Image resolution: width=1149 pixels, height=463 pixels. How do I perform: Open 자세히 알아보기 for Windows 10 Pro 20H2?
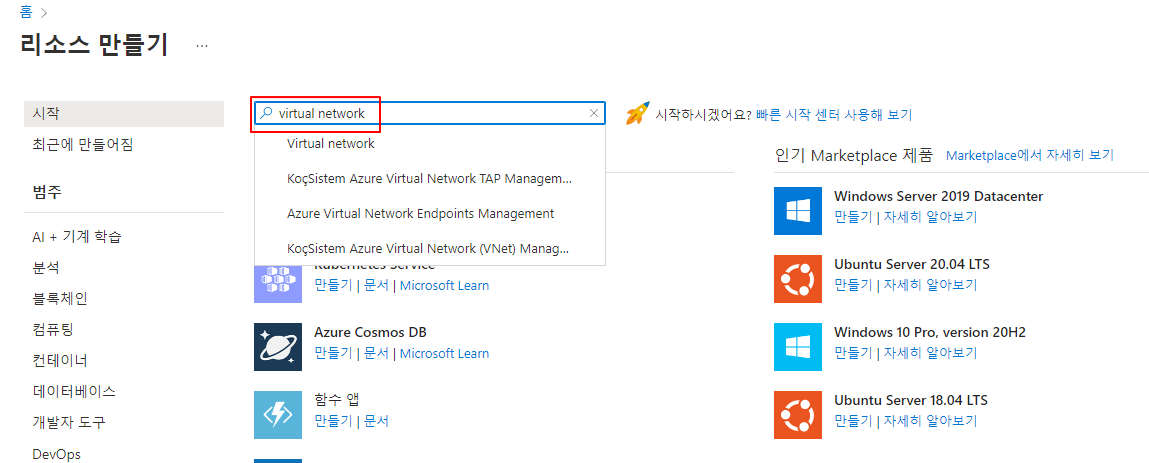(x=930, y=353)
